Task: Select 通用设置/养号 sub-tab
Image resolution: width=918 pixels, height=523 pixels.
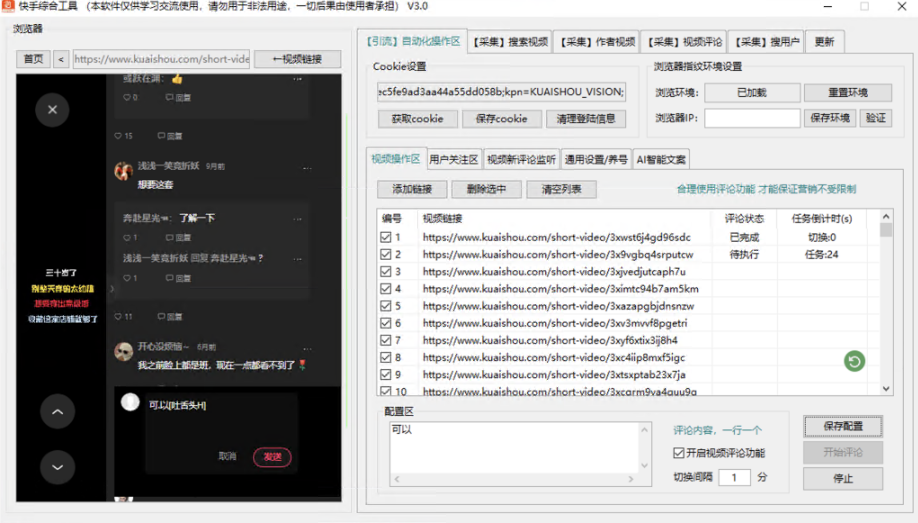Action: 596,159
